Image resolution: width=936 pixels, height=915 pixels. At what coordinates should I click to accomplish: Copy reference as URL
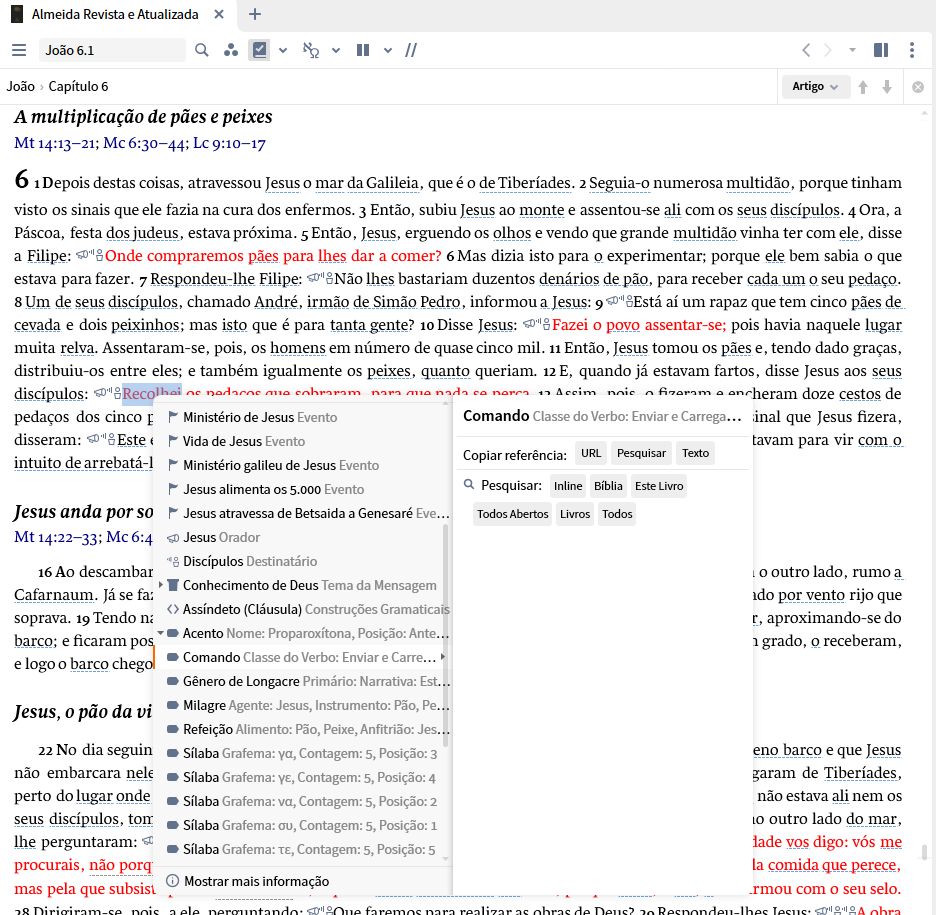[x=591, y=453]
